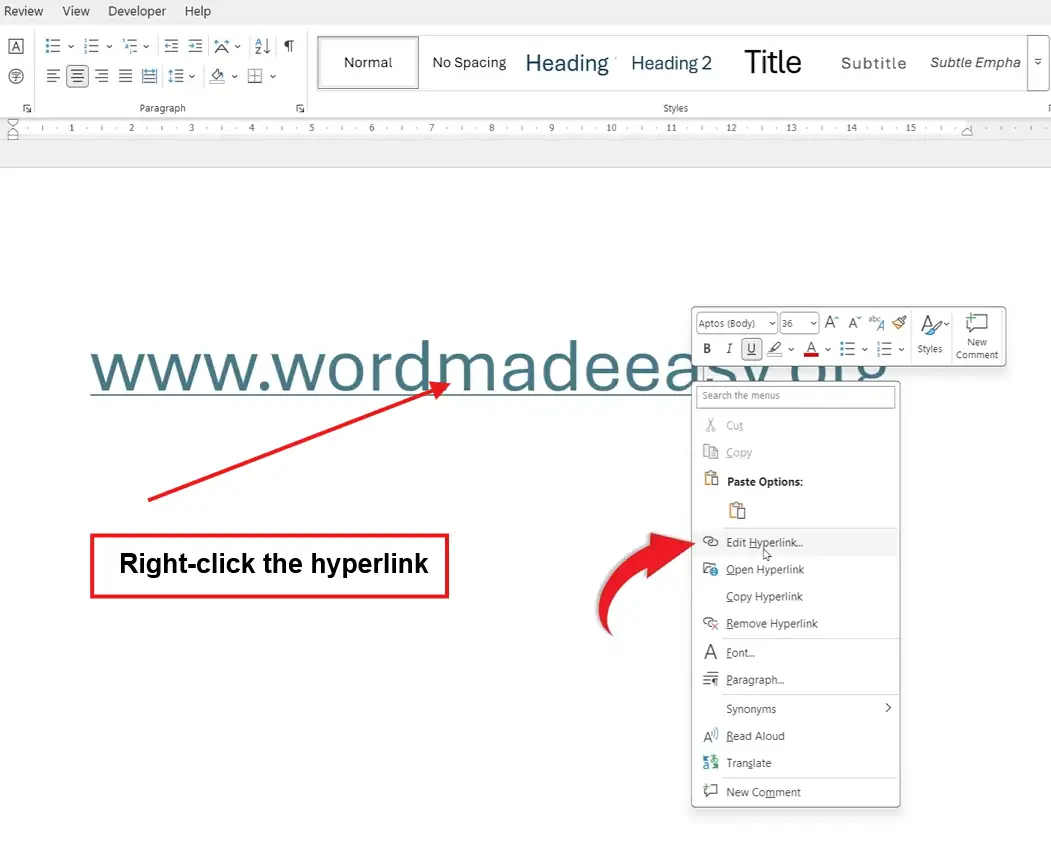
Task: Open the Line Spacing dropdown arrow
Action: click(192, 76)
